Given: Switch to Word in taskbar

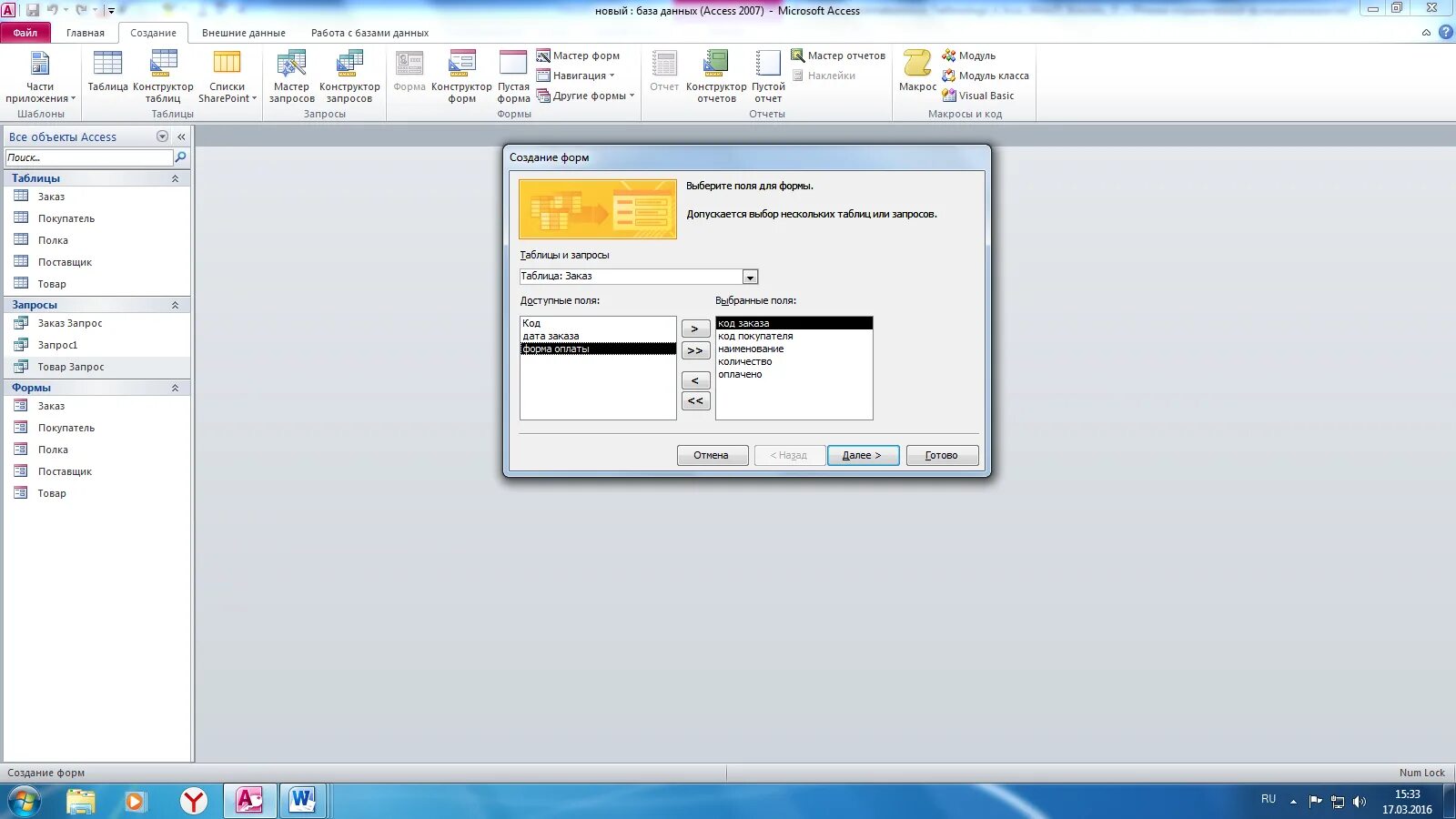Looking at the screenshot, I should pyautogui.click(x=302, y=801).
